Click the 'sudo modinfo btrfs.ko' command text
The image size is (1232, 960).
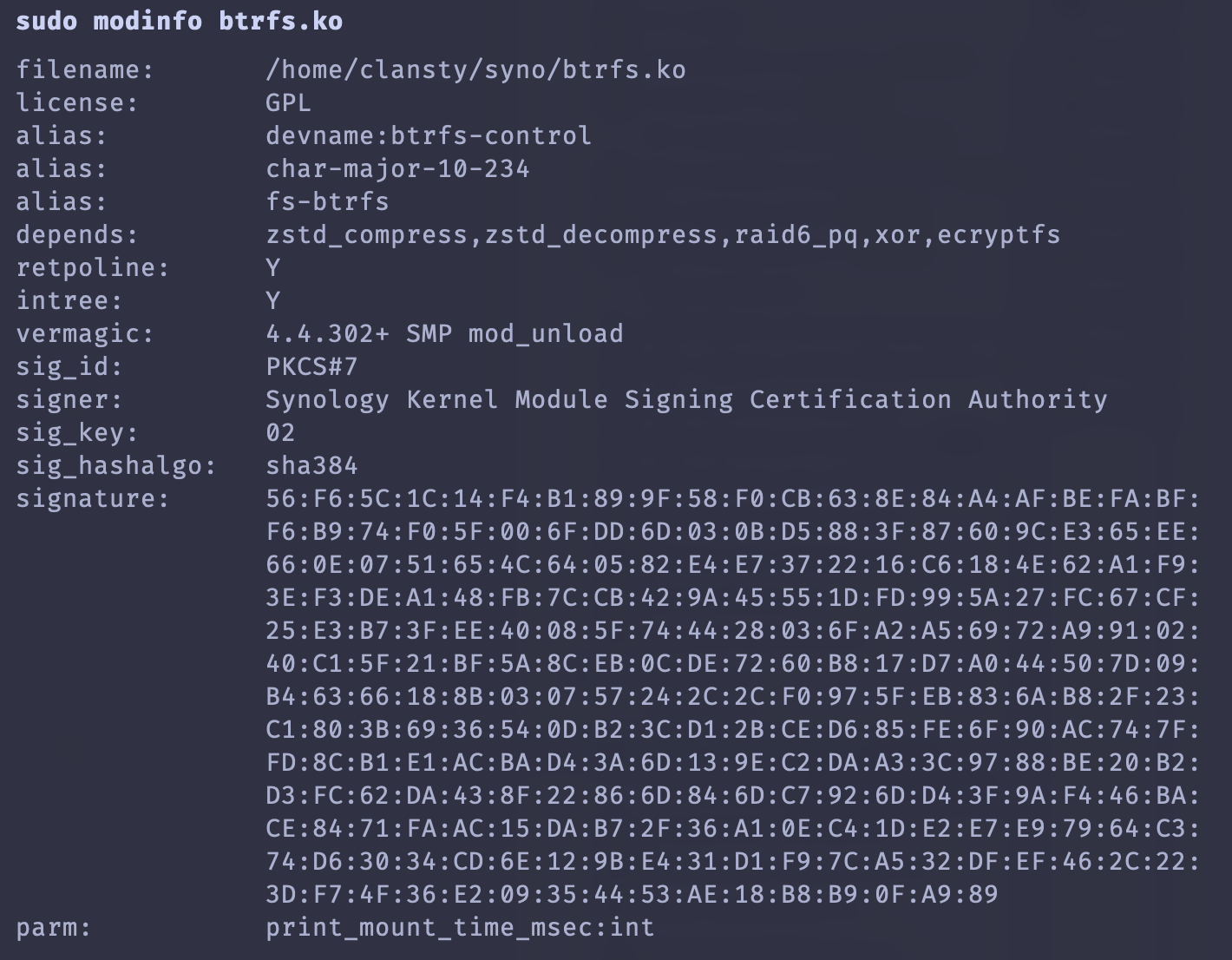(x=179, y=21)
